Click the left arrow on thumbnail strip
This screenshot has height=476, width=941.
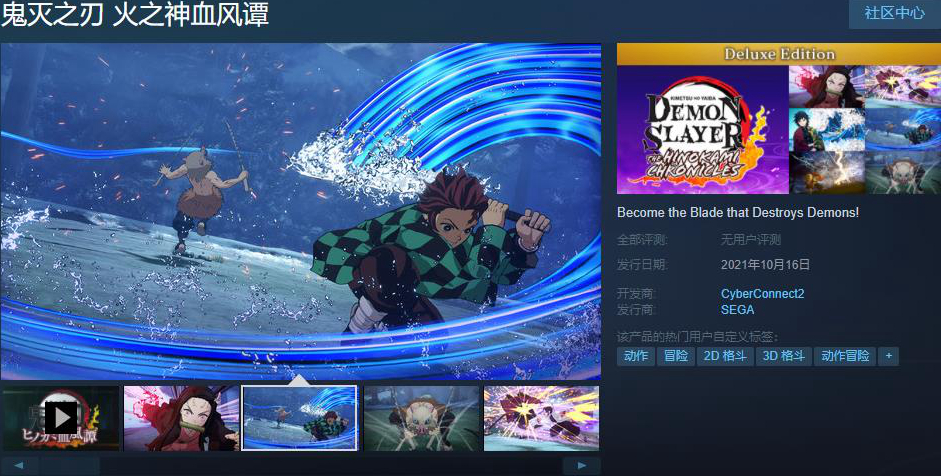19,466
